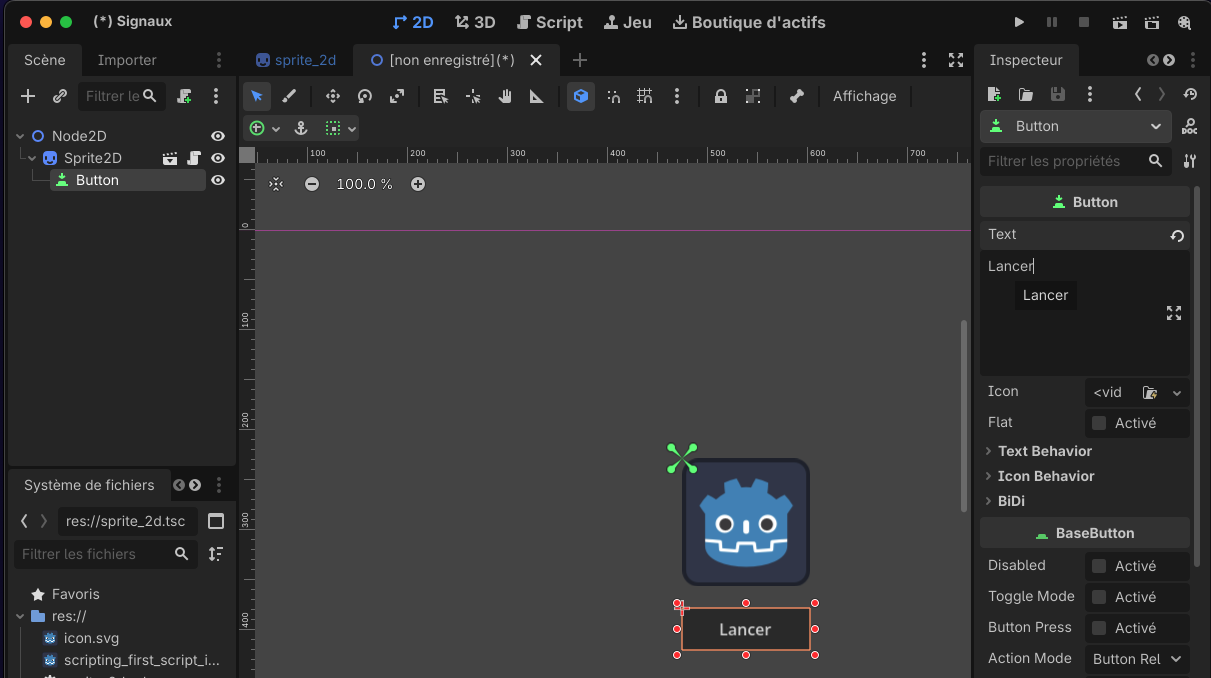Enable the Flat checkbox
This screenshot has height=678, width=1211.
click(x=1099, y=423)
